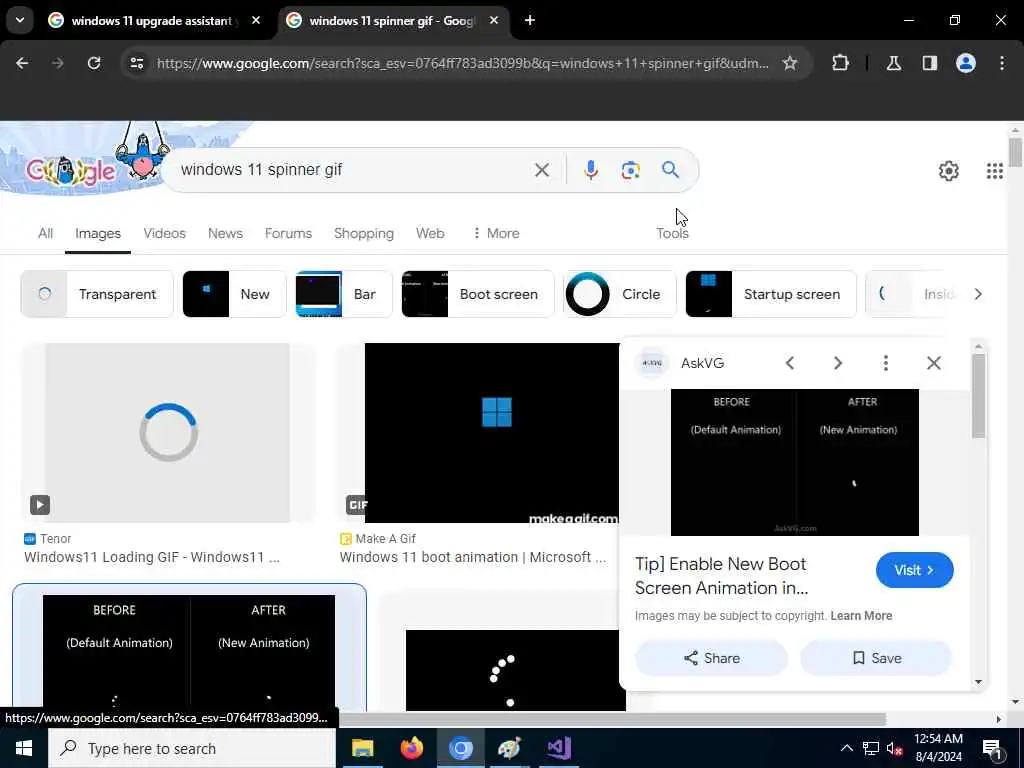
Task: Open the Windows Start menu
Action: click(x=24, y=748)
